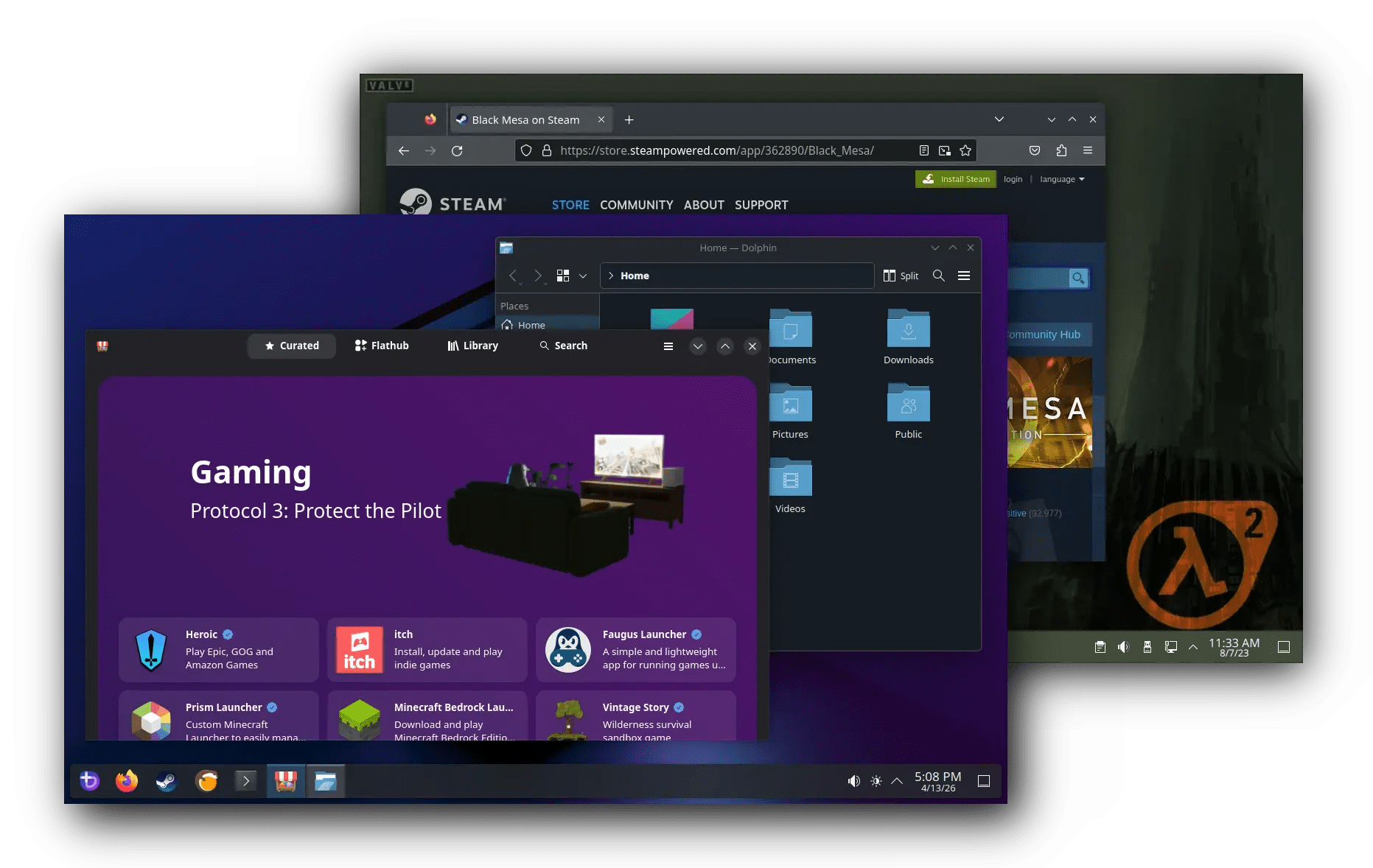Screen dimensions: 1373x868
Task: Click the Steam store search magnifier button
Action: [1078, 278]
